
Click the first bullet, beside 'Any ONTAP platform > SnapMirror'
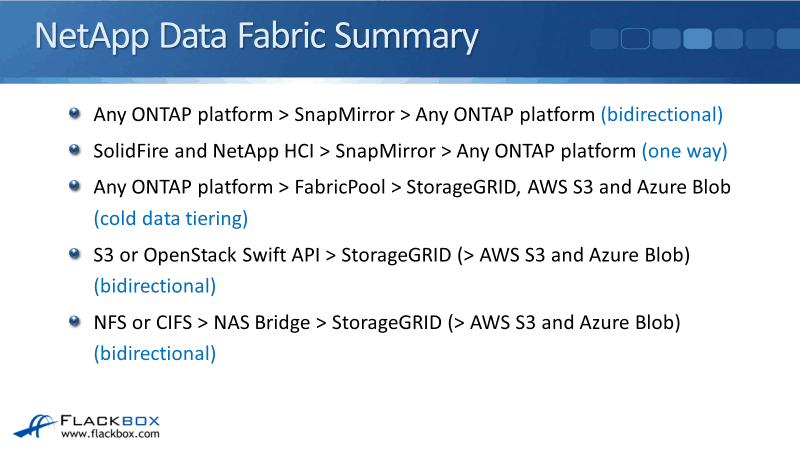point(74,113)
